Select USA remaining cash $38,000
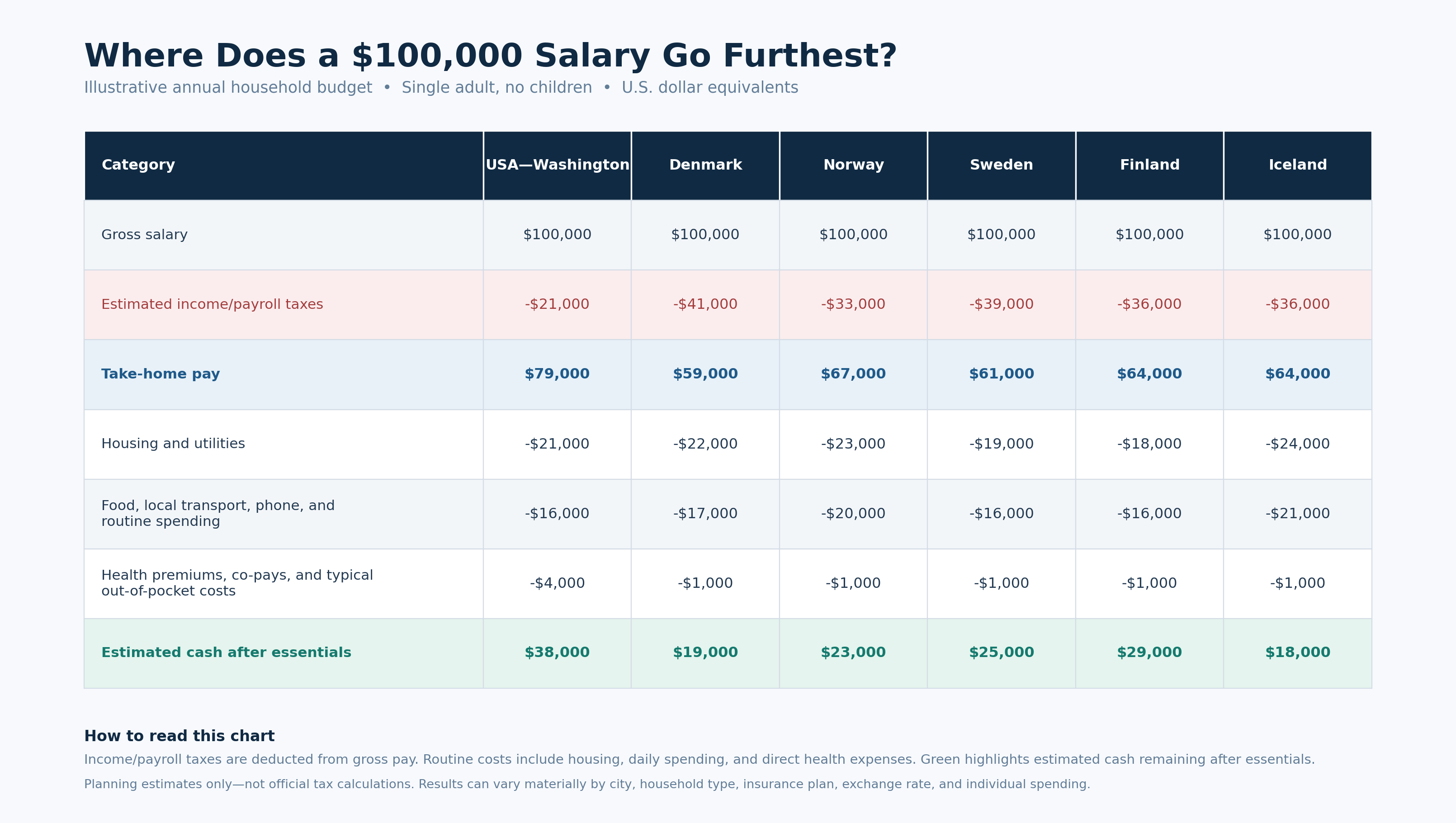Image resolution: width=1456 pixels, height=823 pixels. coord(557,652)
